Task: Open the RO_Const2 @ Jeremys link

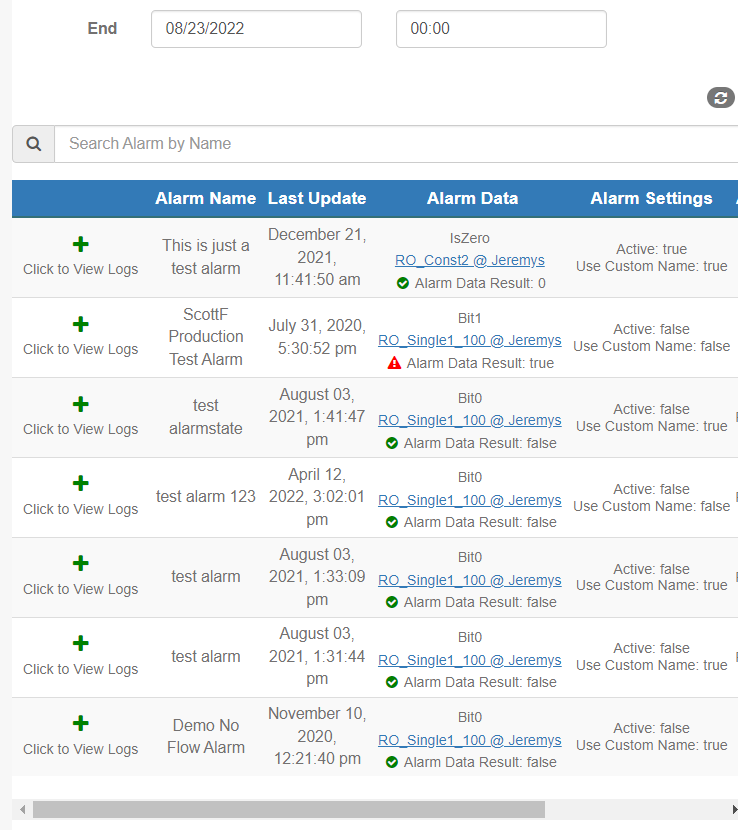Action: pos(470,260)
